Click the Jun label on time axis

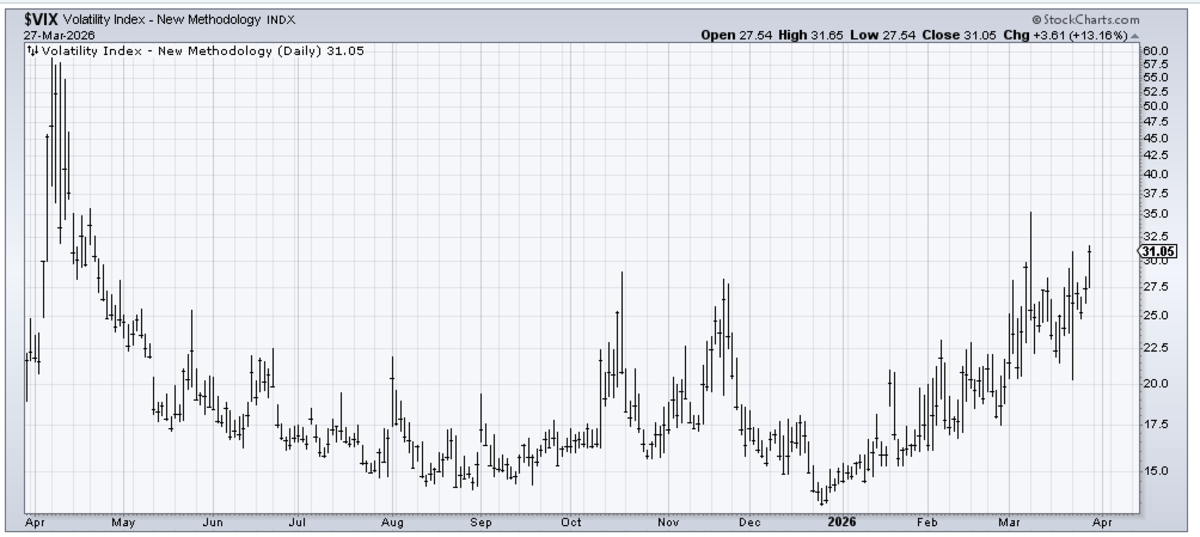[213, 521]
